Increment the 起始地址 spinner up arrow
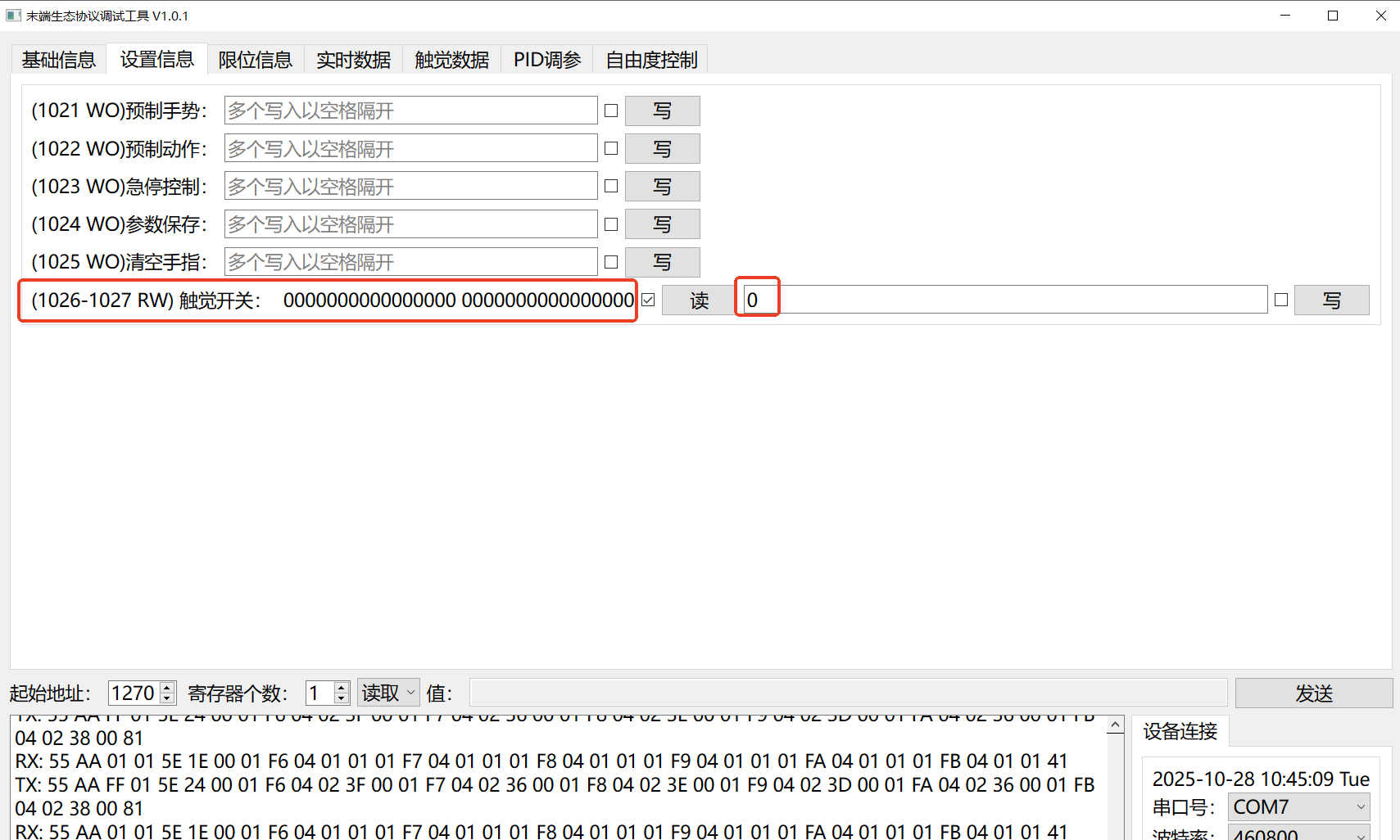 coord(167,688)
